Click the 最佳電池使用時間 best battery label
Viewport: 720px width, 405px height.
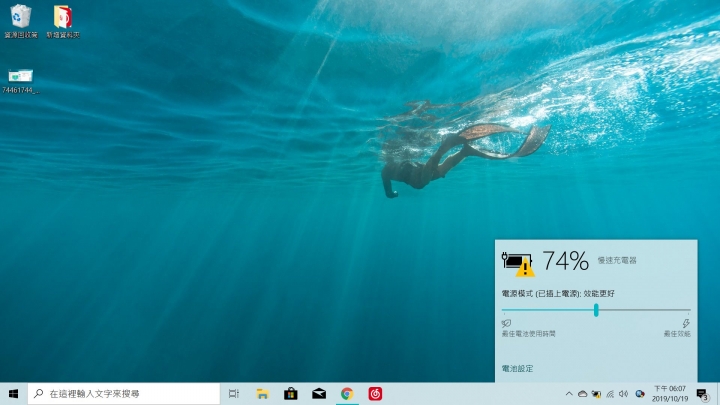[529, 334]
